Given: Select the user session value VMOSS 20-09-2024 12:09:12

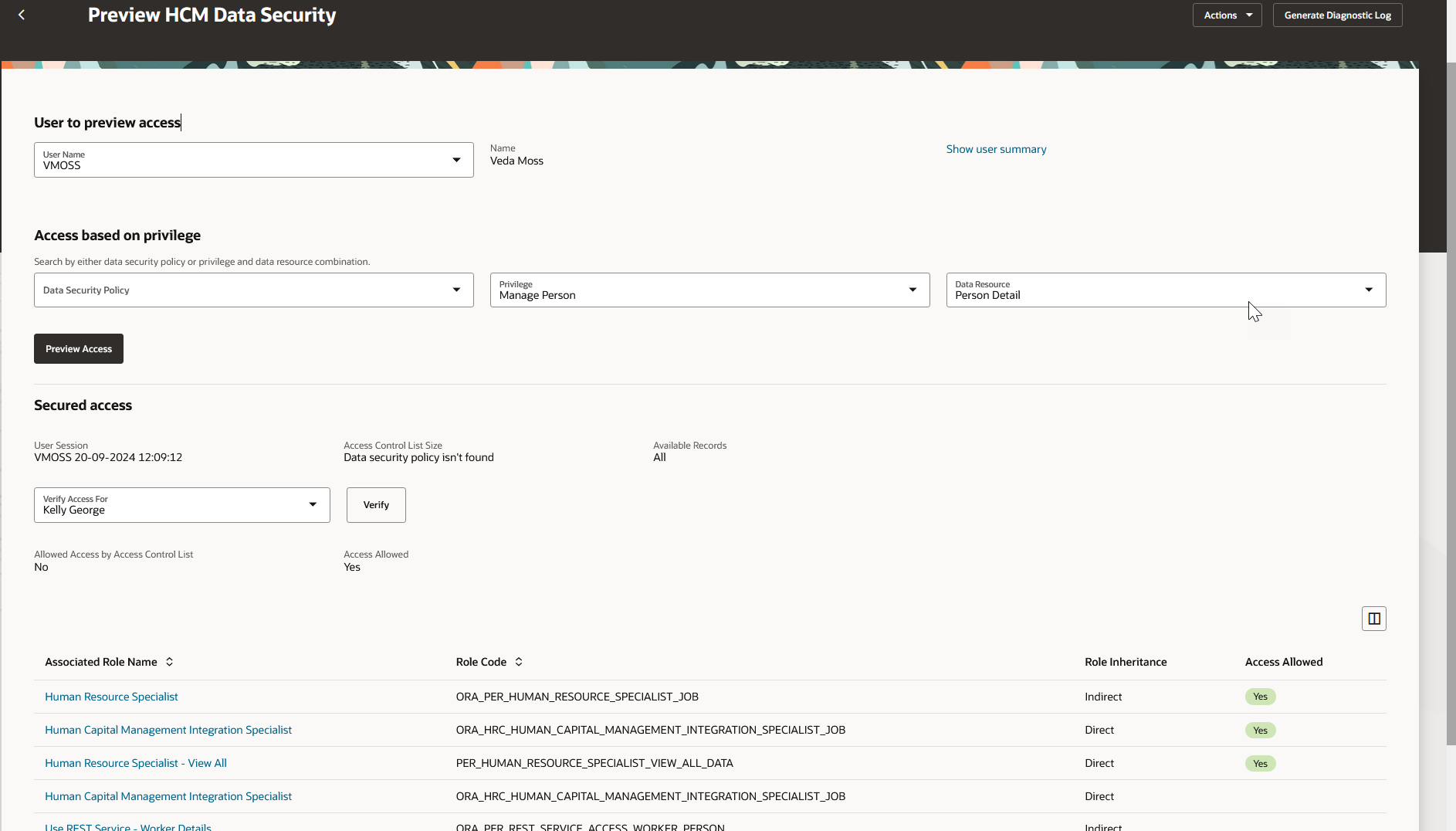Looking at the screenshot, I should point(108,457).
